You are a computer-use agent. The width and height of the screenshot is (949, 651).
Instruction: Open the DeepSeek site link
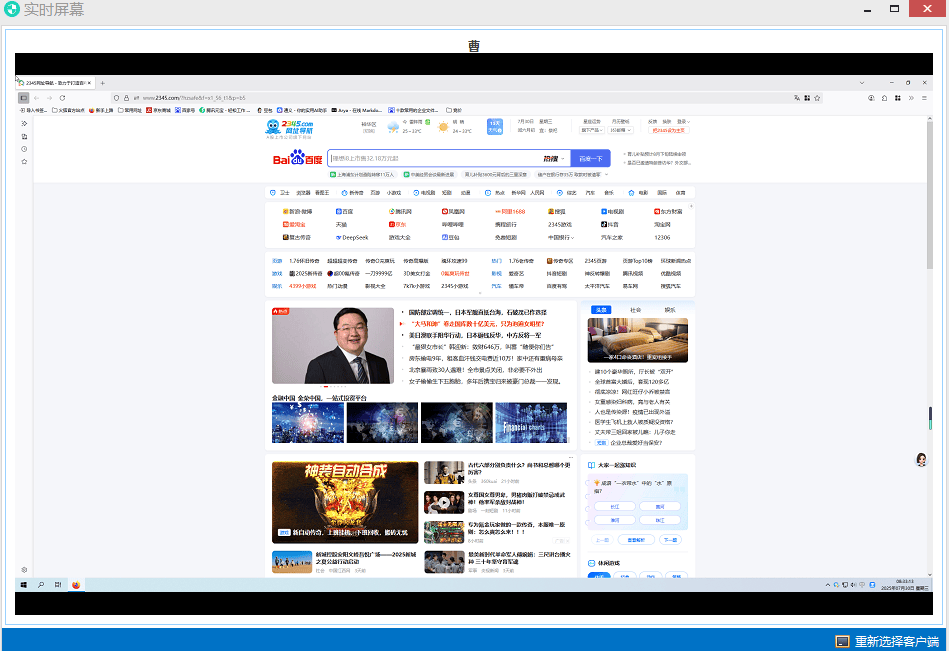352,238
